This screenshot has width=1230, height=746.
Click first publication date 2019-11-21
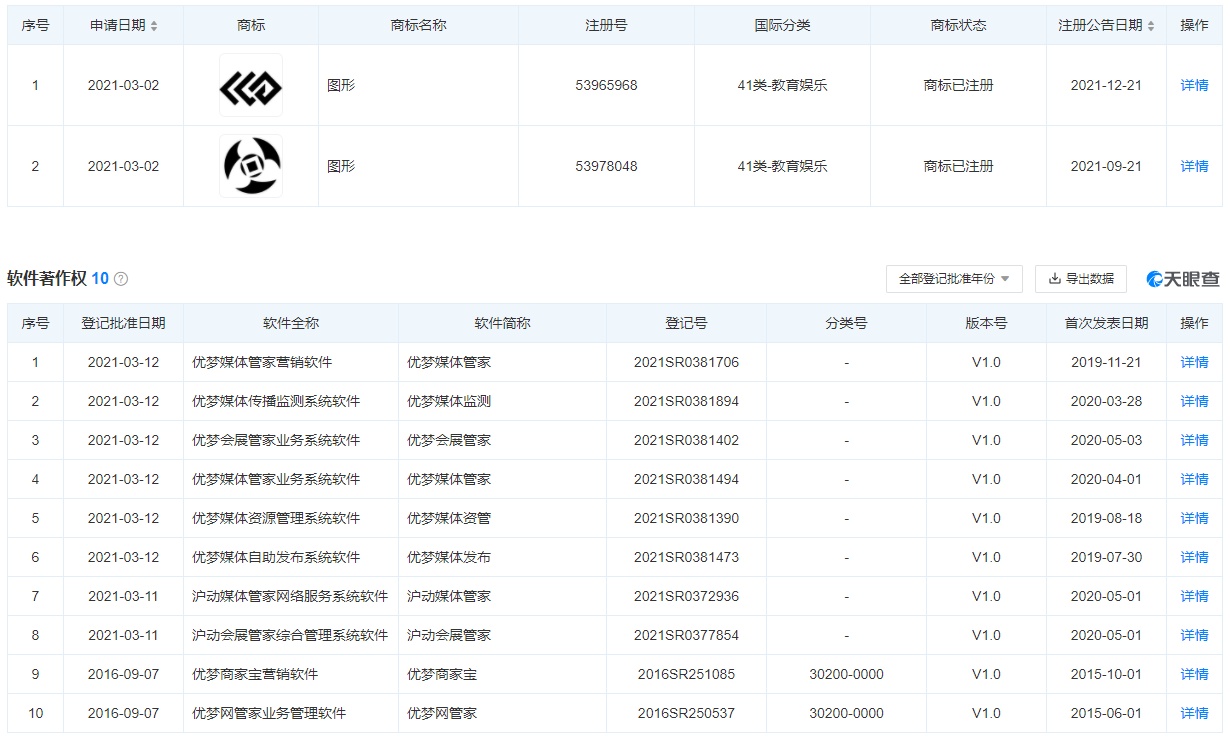point(1106,362)
